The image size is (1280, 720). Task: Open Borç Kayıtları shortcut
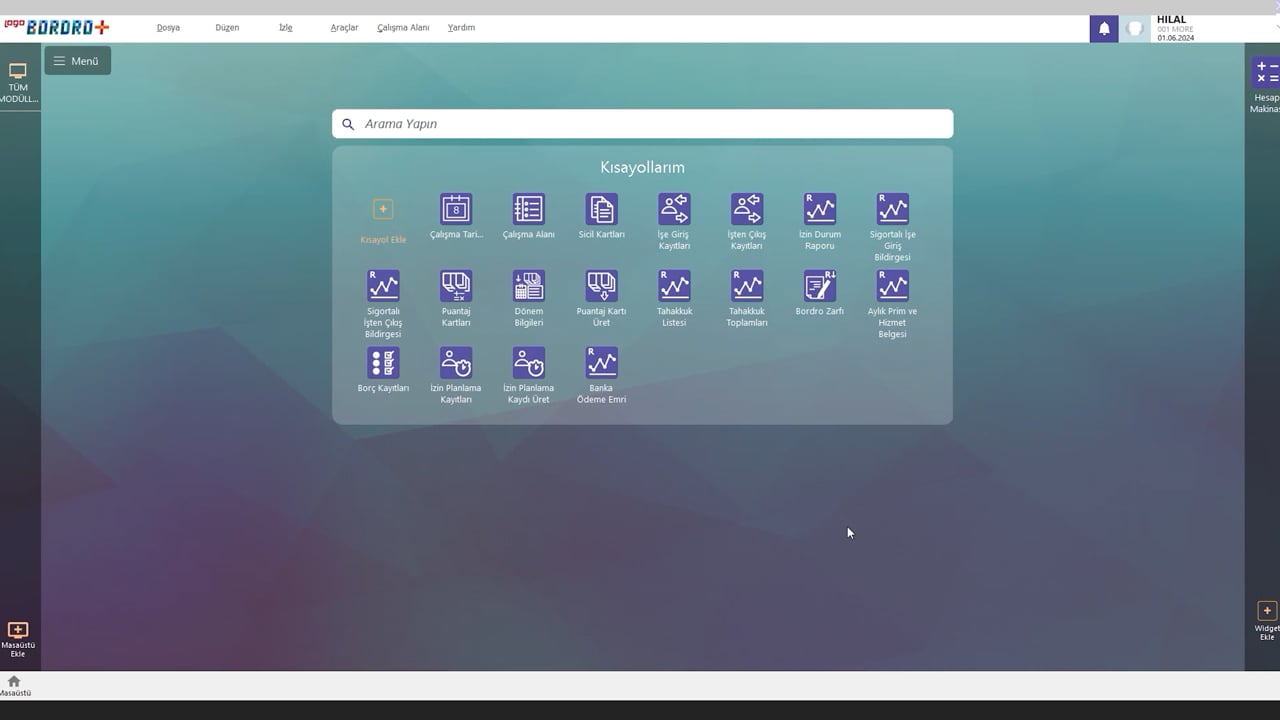(x=383, y=370)
